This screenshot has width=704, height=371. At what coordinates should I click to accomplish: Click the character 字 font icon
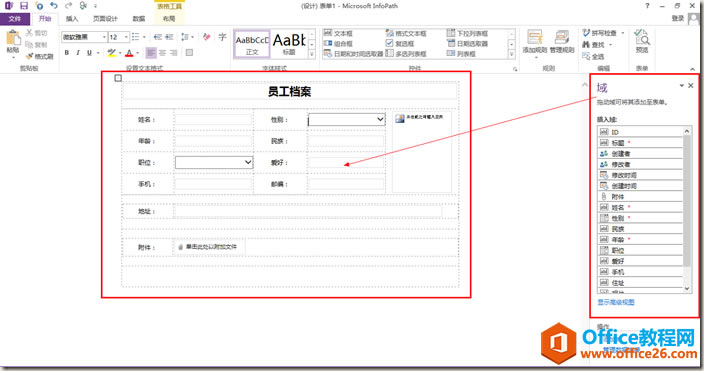coord(222,37)
